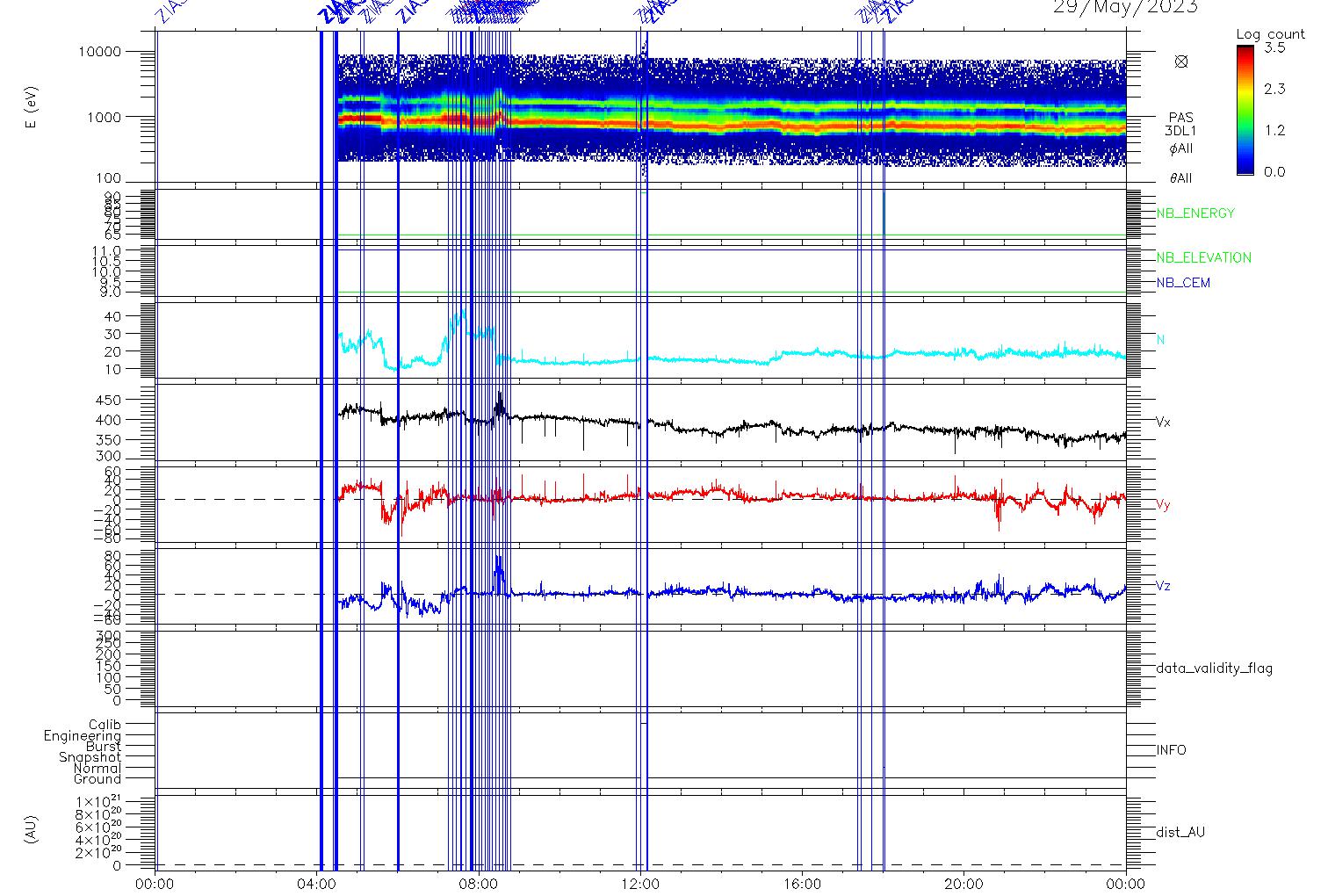Click the 16:00 time axis tick
Viewport: 1328px width, 896px height.
click(802, 885)
